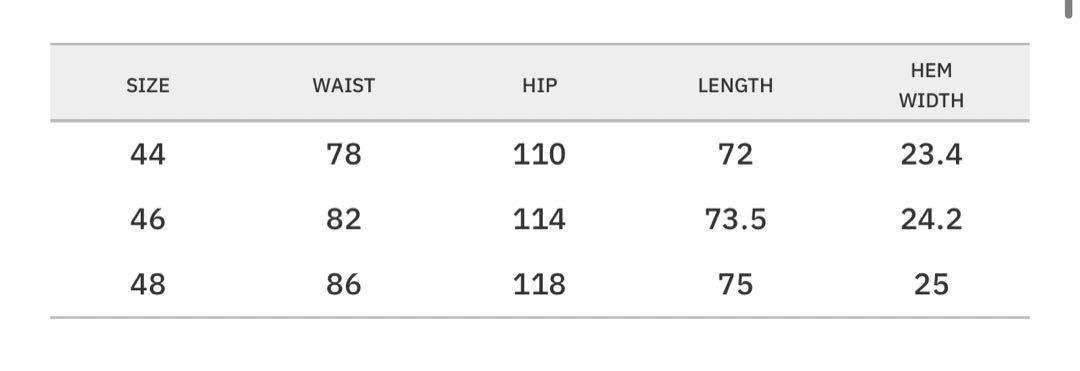The width and height of the screenshot is (1080, 371).
Task: Click waist value 78
Action: [x=344, y=155]
